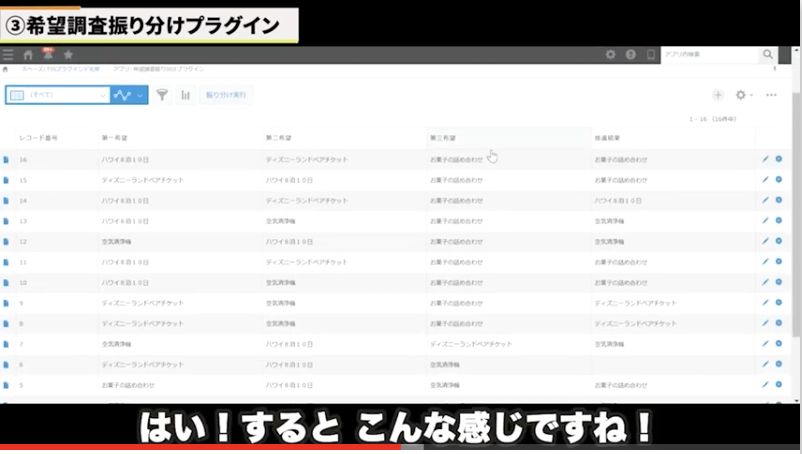Viewport: 802px width, 454px height.
Task: Click the help question mark icon
Action: [x=631, y=55]
